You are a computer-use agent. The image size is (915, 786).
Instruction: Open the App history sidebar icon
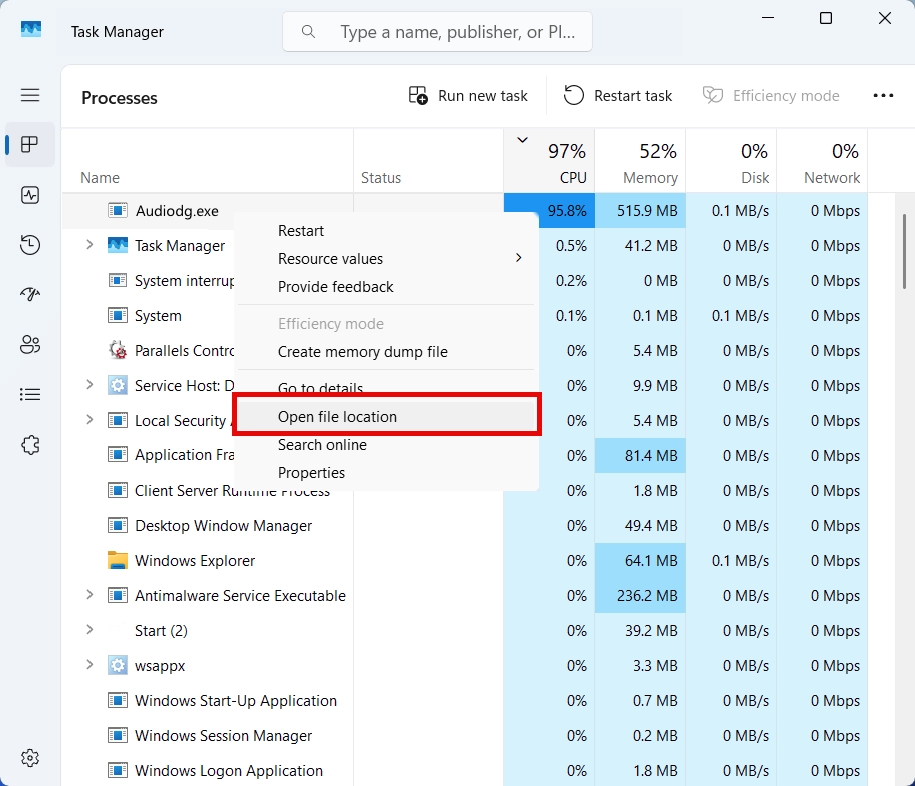30,245
